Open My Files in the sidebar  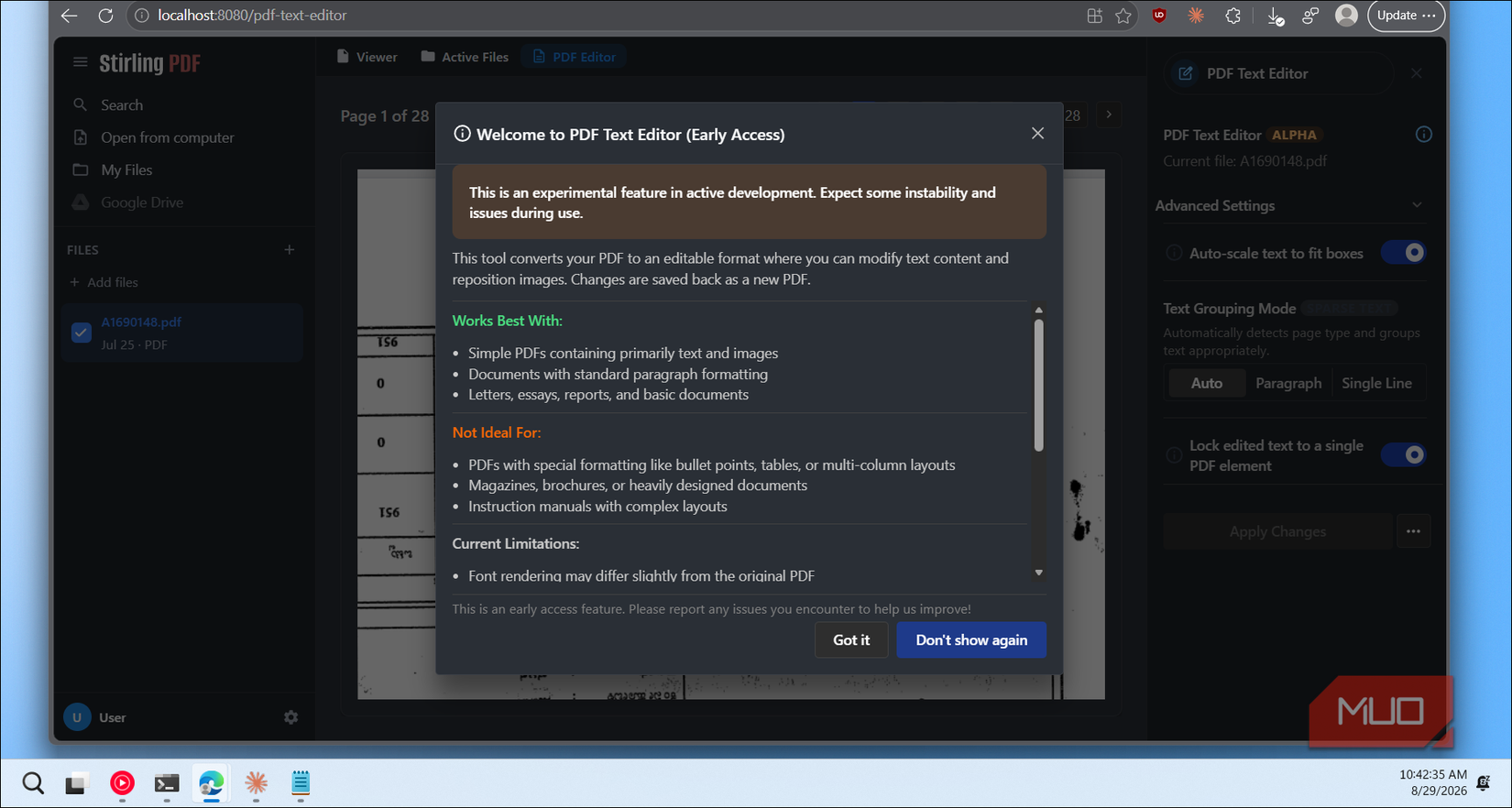click(126, 170)
